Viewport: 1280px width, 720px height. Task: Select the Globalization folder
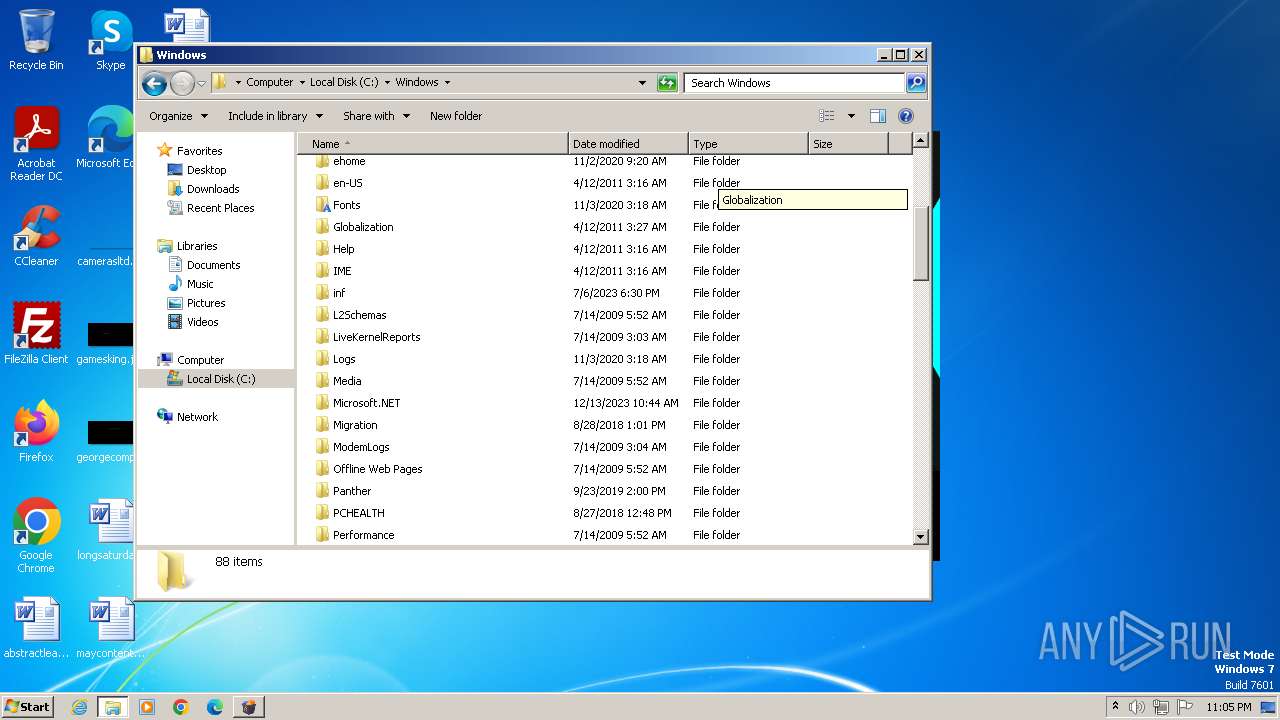point(363,227)
